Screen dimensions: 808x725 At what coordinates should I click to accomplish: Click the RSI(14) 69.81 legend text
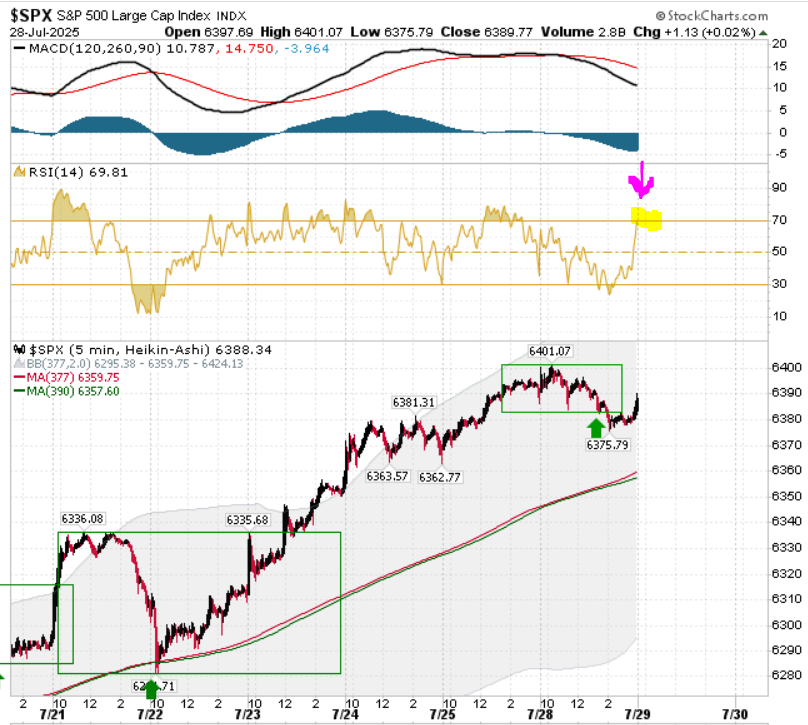coord(78,172)
